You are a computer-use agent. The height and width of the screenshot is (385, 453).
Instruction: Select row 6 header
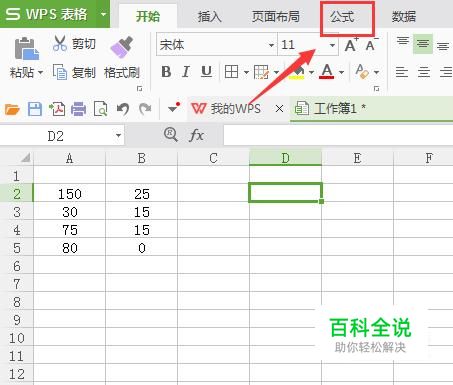17,266
